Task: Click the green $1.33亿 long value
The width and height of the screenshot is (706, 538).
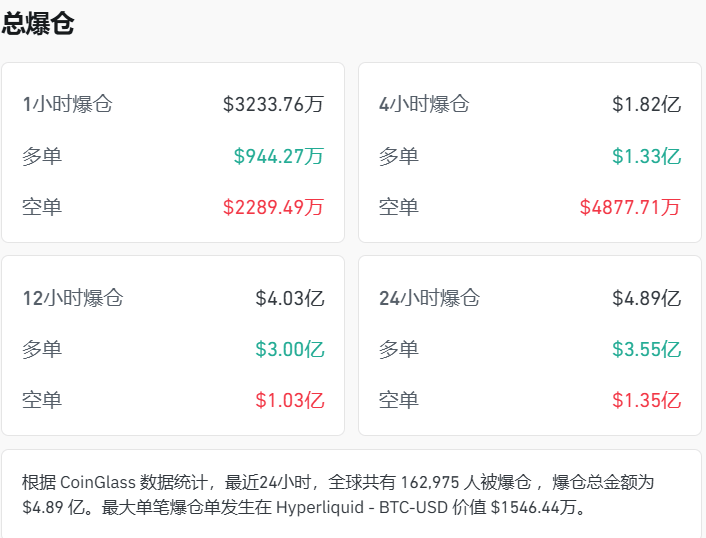Action: pyautogui.click(x=646, y=156)
